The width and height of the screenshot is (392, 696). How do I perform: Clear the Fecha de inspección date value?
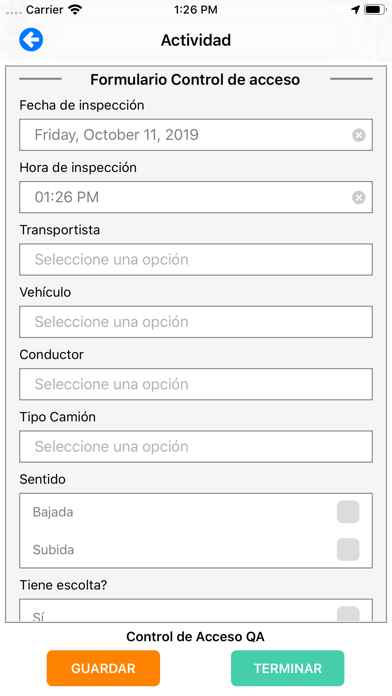coord(359,135)
